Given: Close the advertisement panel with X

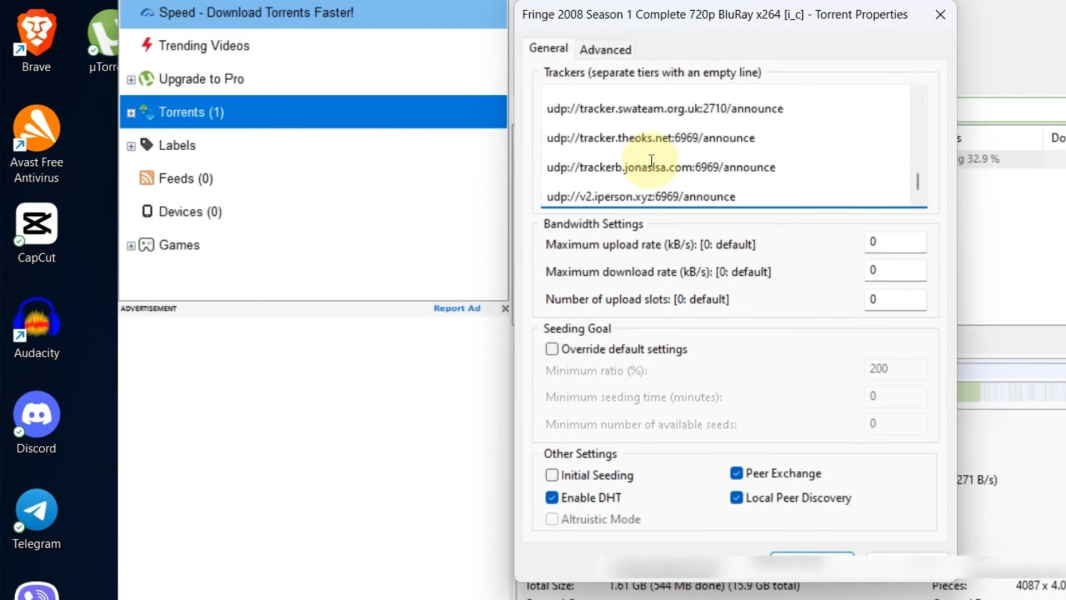Looking at the screenshot, I should (x=504, y=308).
